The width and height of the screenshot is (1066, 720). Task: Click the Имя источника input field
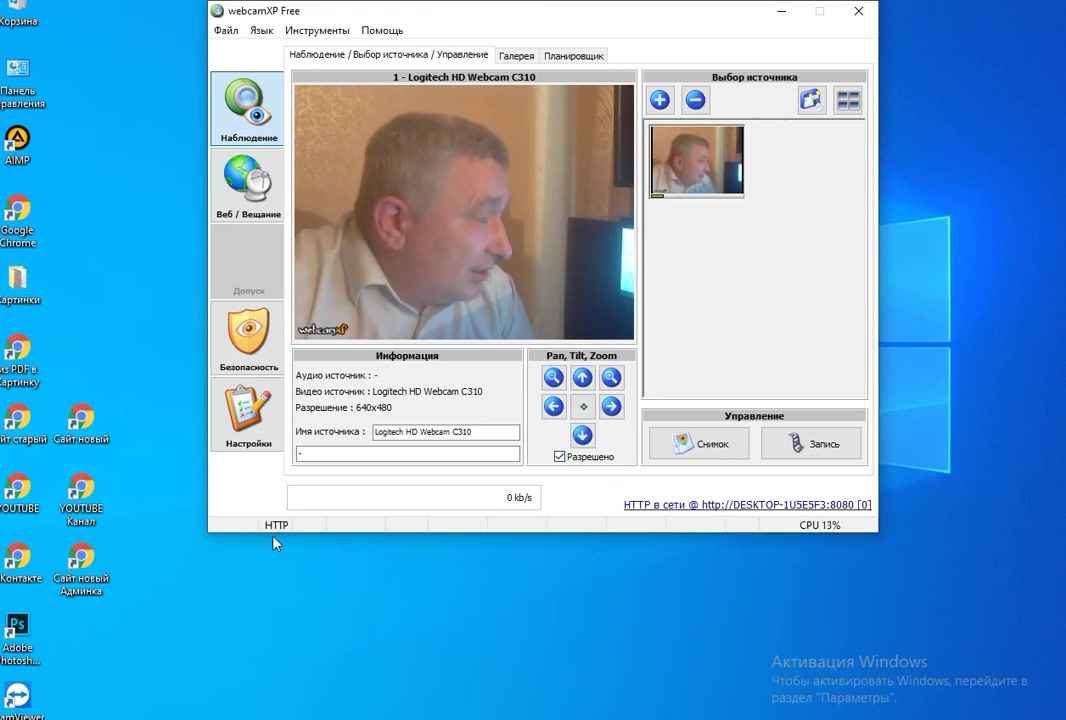(446, 432)
